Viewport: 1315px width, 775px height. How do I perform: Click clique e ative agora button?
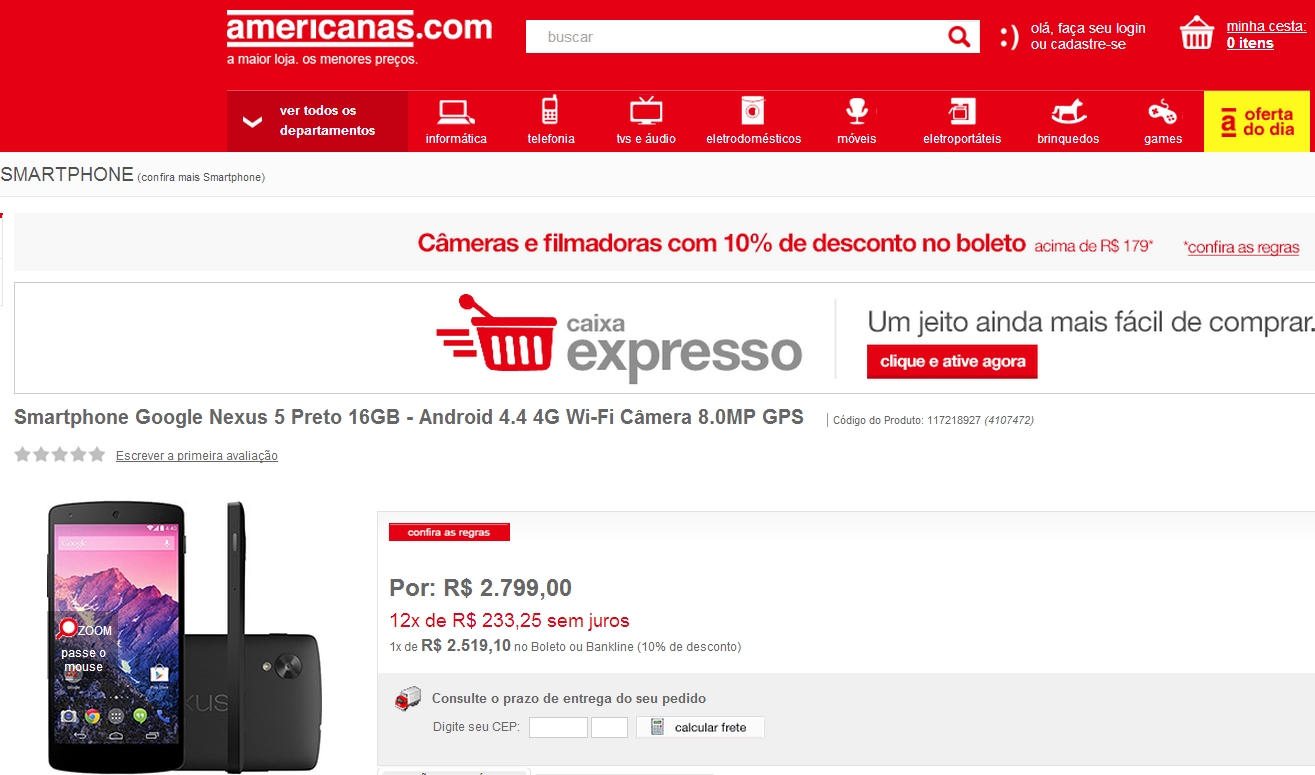click(952, 362)
